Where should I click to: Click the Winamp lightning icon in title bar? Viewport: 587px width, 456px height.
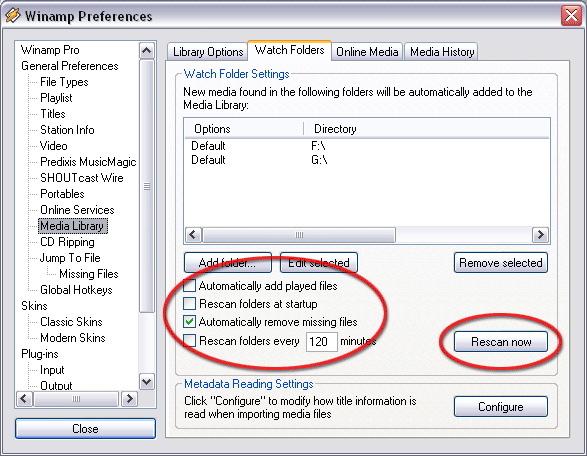pyautogui.click(x=13, y=16)
